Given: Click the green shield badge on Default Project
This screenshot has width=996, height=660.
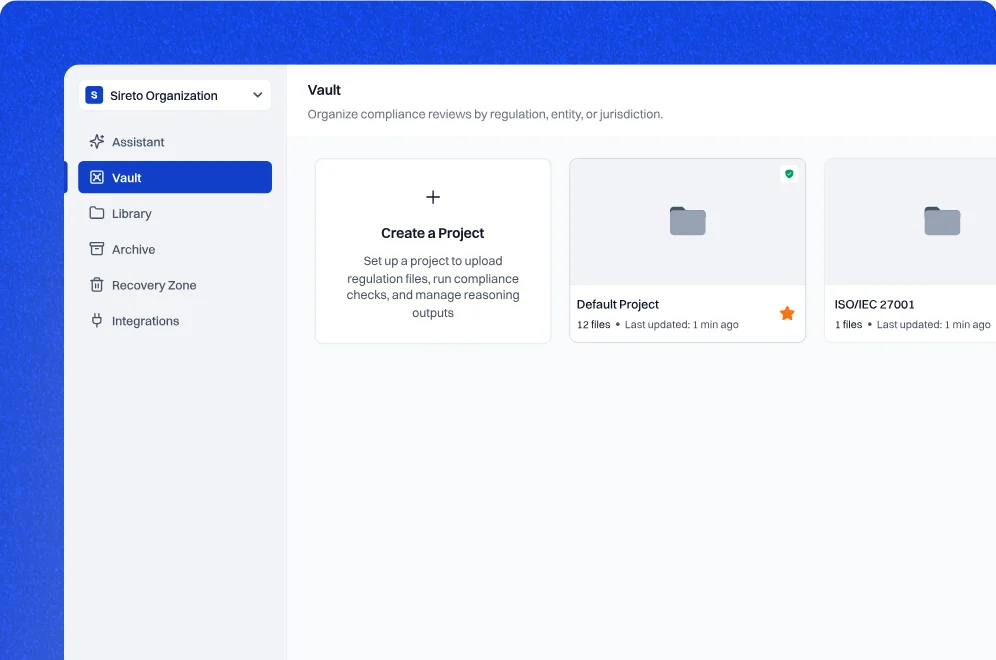Looking at the screenshot, I should pos(789,173).
